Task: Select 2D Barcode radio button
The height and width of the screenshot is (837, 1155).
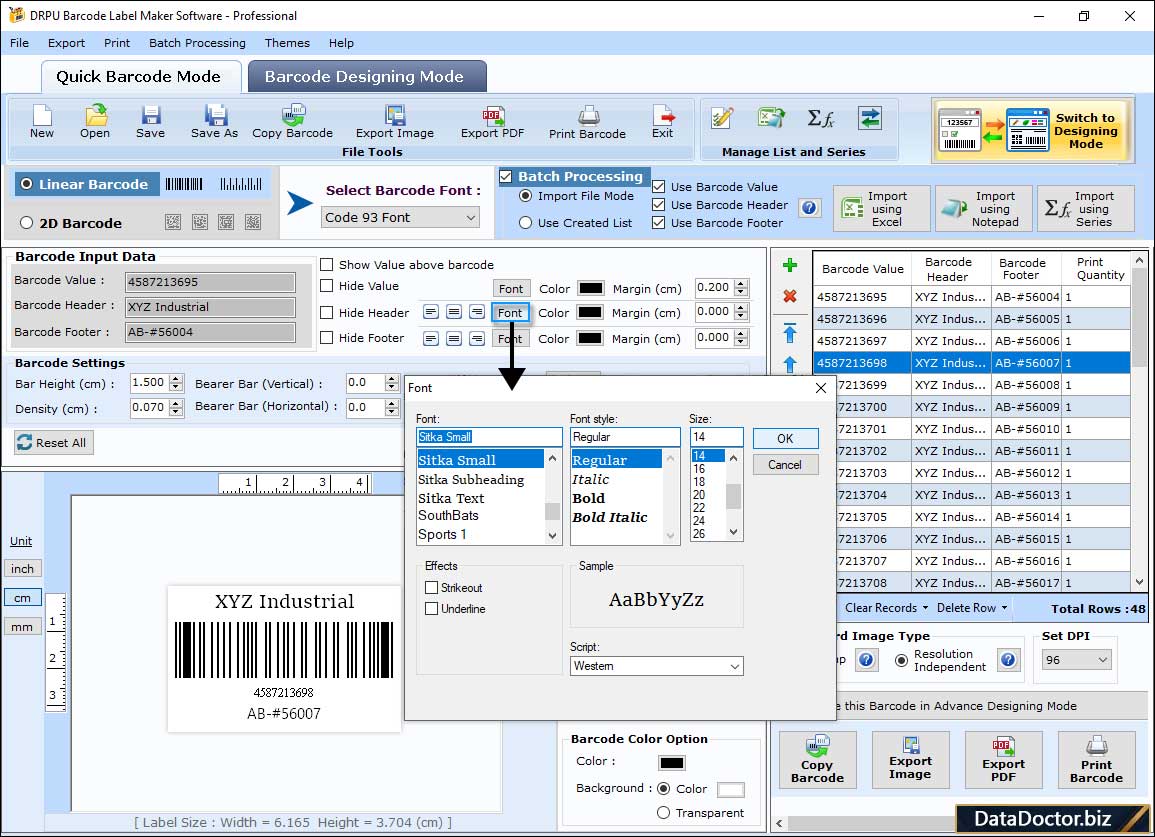Action: [27, 223]
